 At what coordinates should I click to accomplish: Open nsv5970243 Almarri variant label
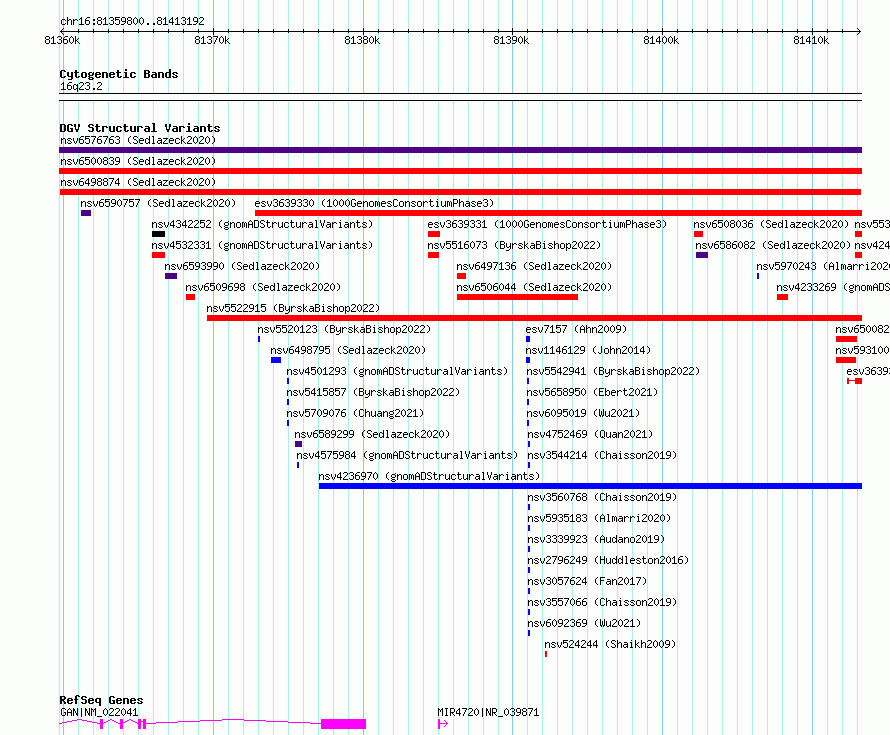(823, 266)
